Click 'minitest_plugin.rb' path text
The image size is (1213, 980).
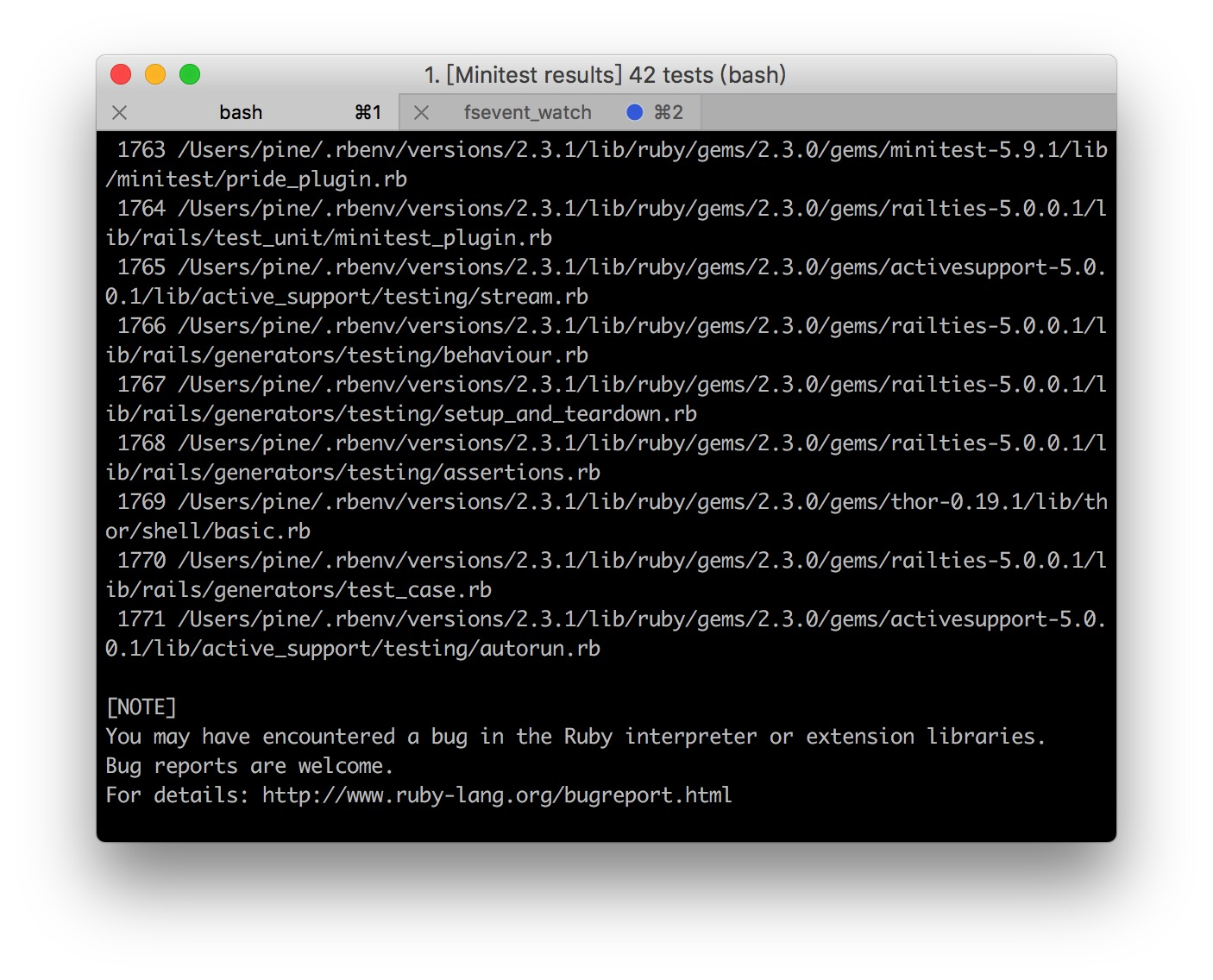tap(443, 237)
